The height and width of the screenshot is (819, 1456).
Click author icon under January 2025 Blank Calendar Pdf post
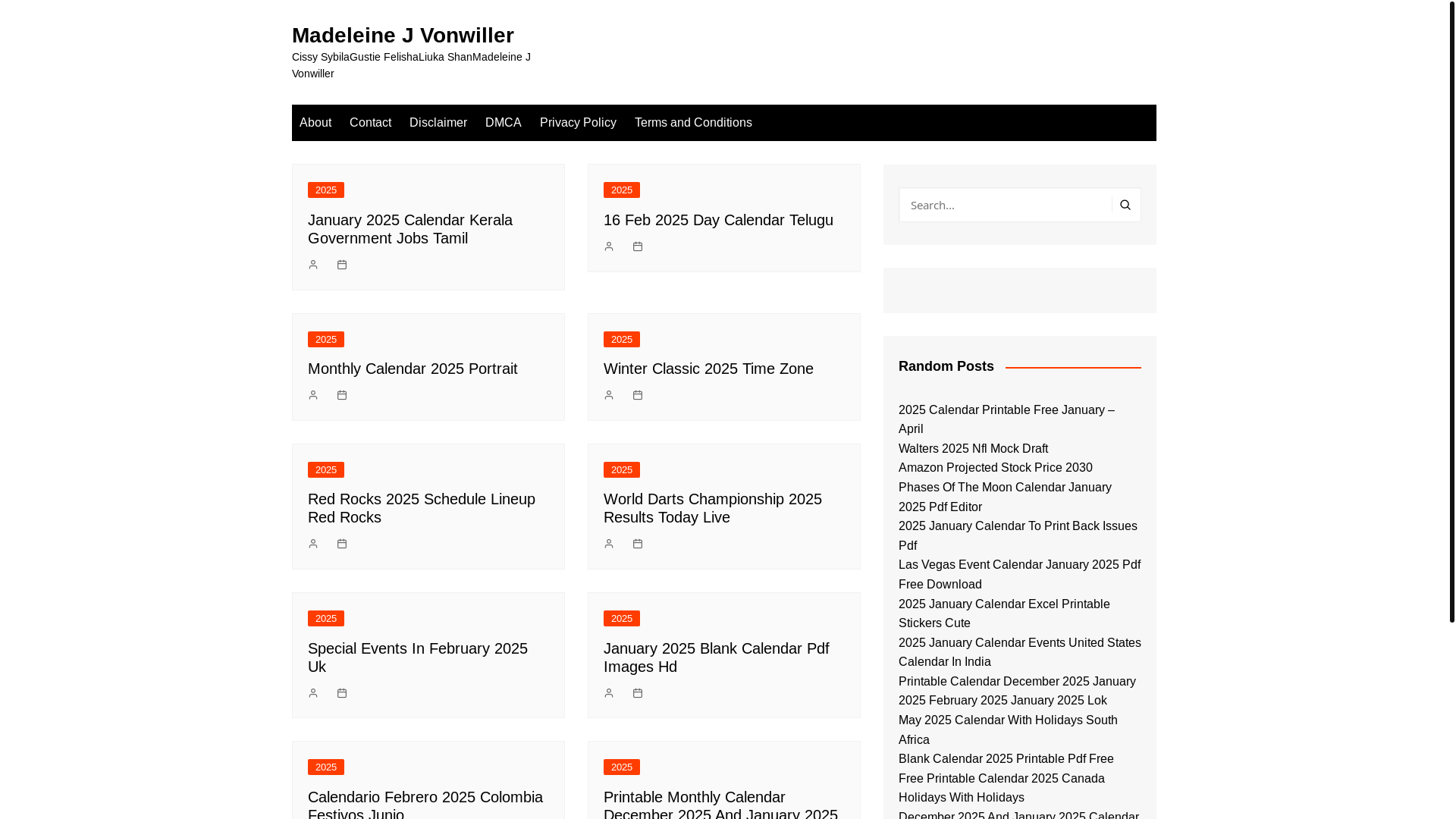[609, 693]
